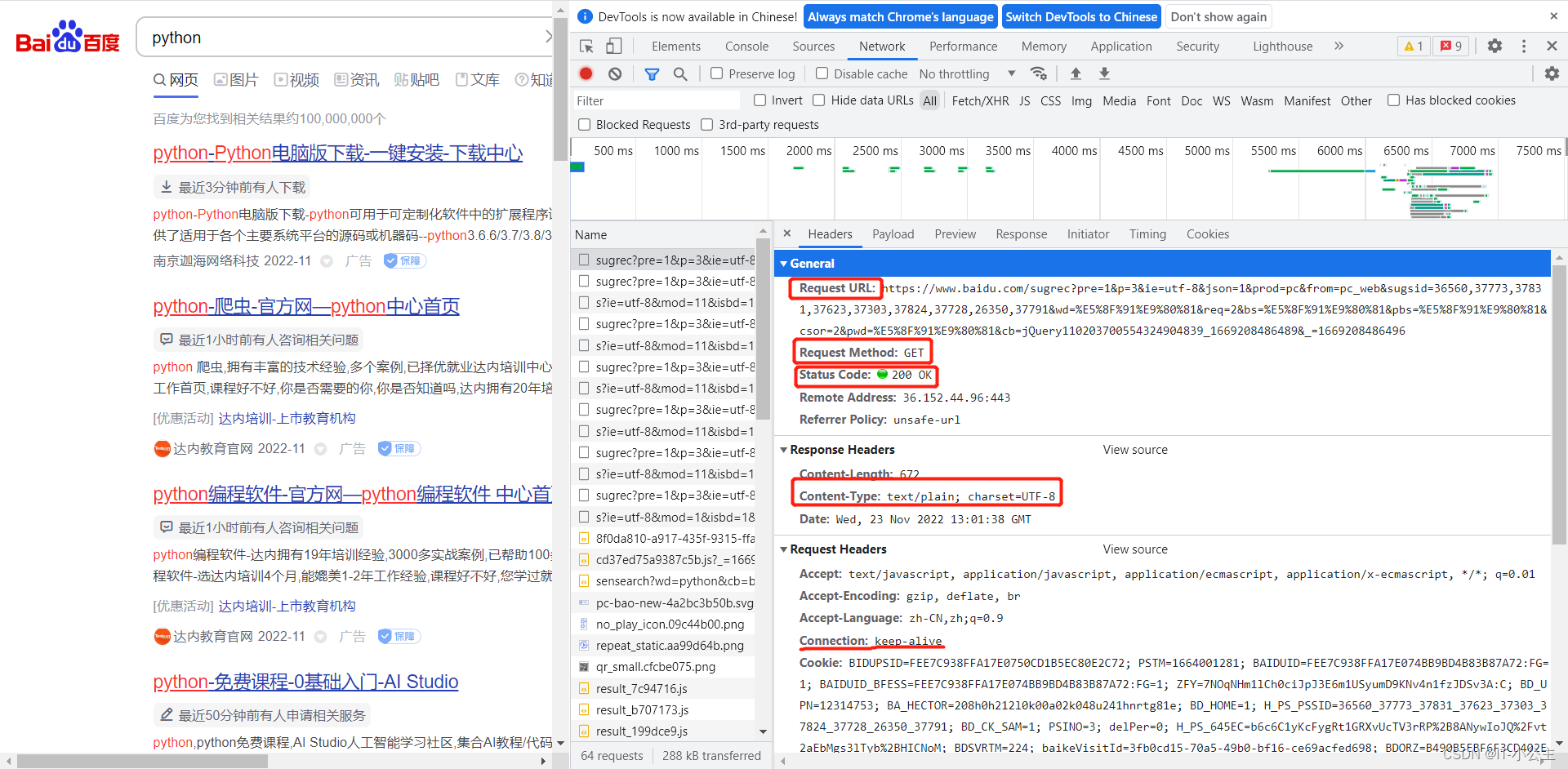The height and width of the screenshot is (769, 1568).
Task: Click the page horizontal scrollbar thumb
Action: coord(142,761)
